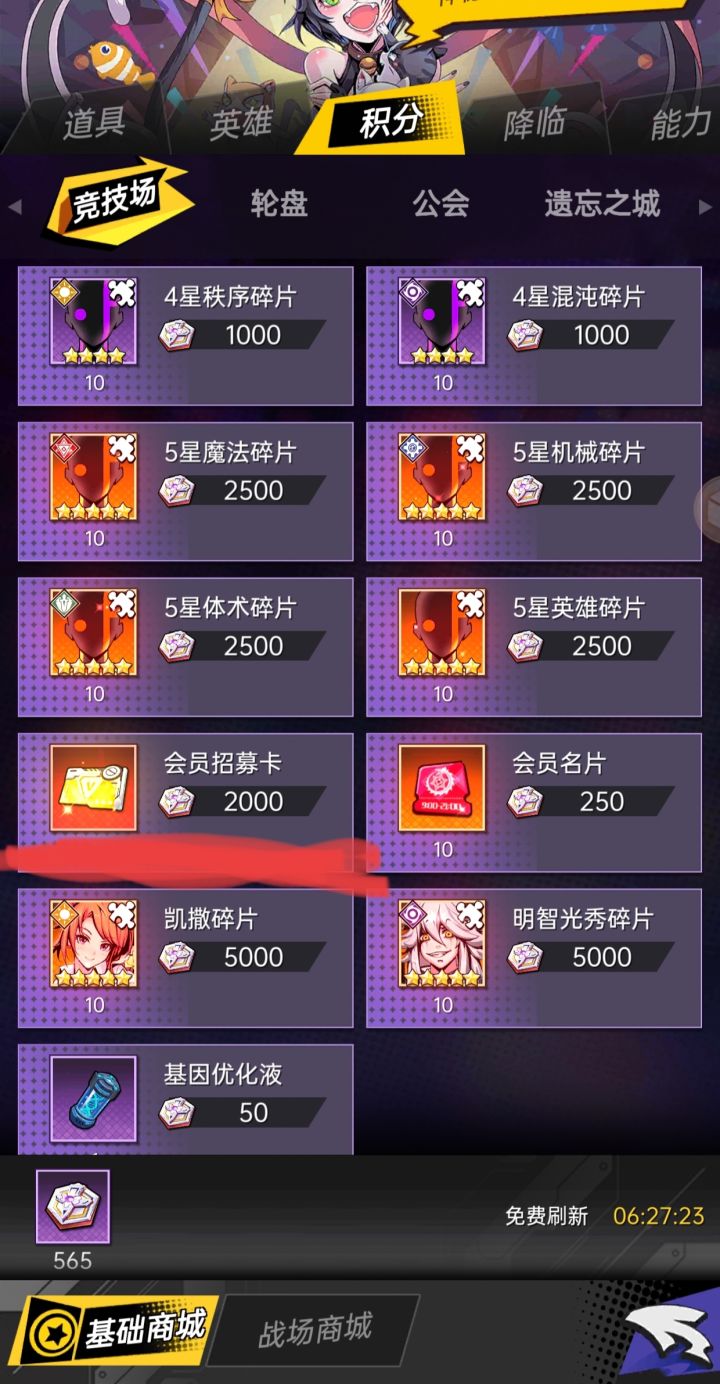This screenshot has width=720, height=1384.
Task: Select the 4星秩序碎片 shard icon
Action: [x=94, y=323]
